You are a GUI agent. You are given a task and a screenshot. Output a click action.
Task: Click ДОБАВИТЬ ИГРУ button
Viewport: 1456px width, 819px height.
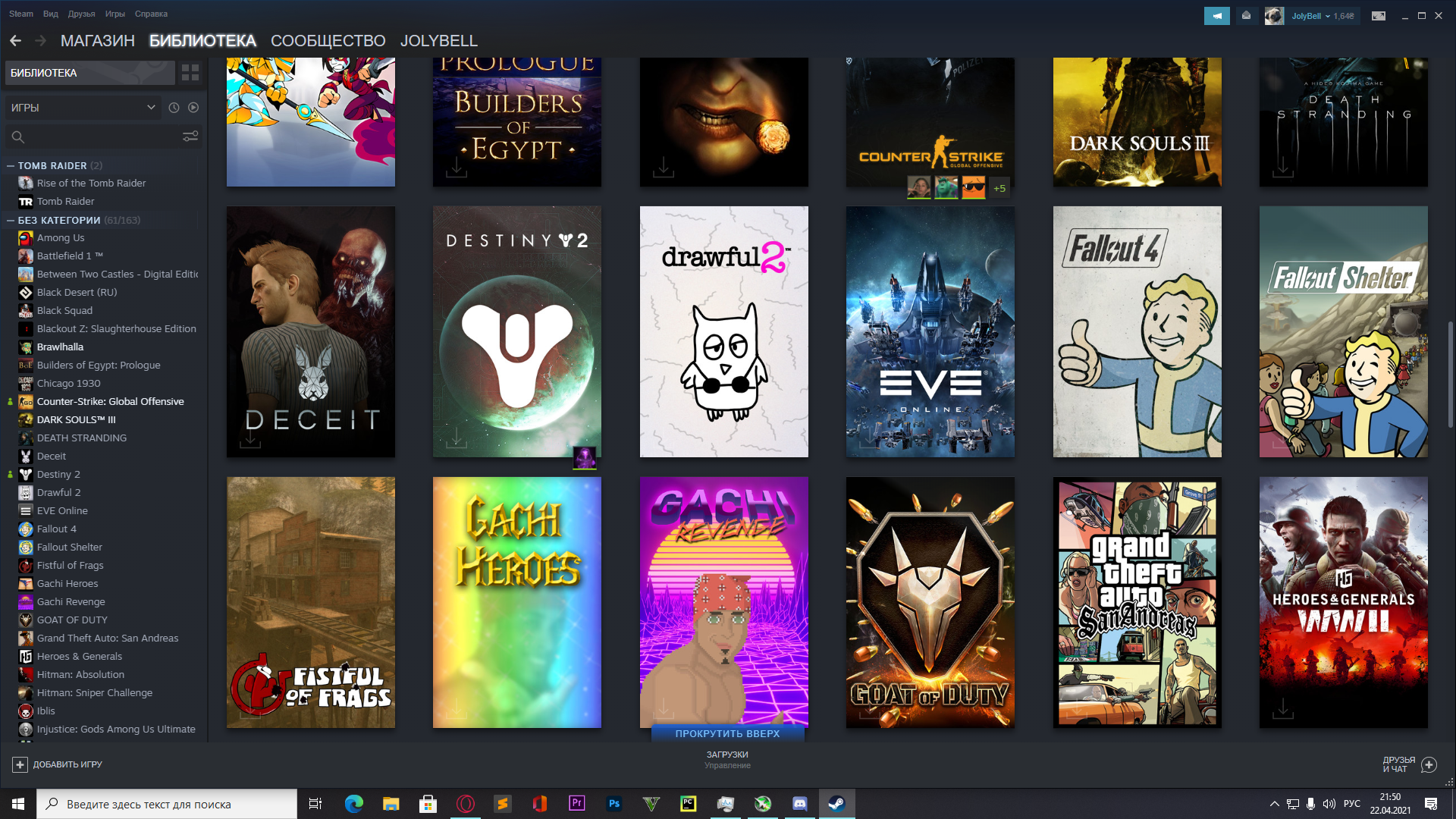point(58,764)
